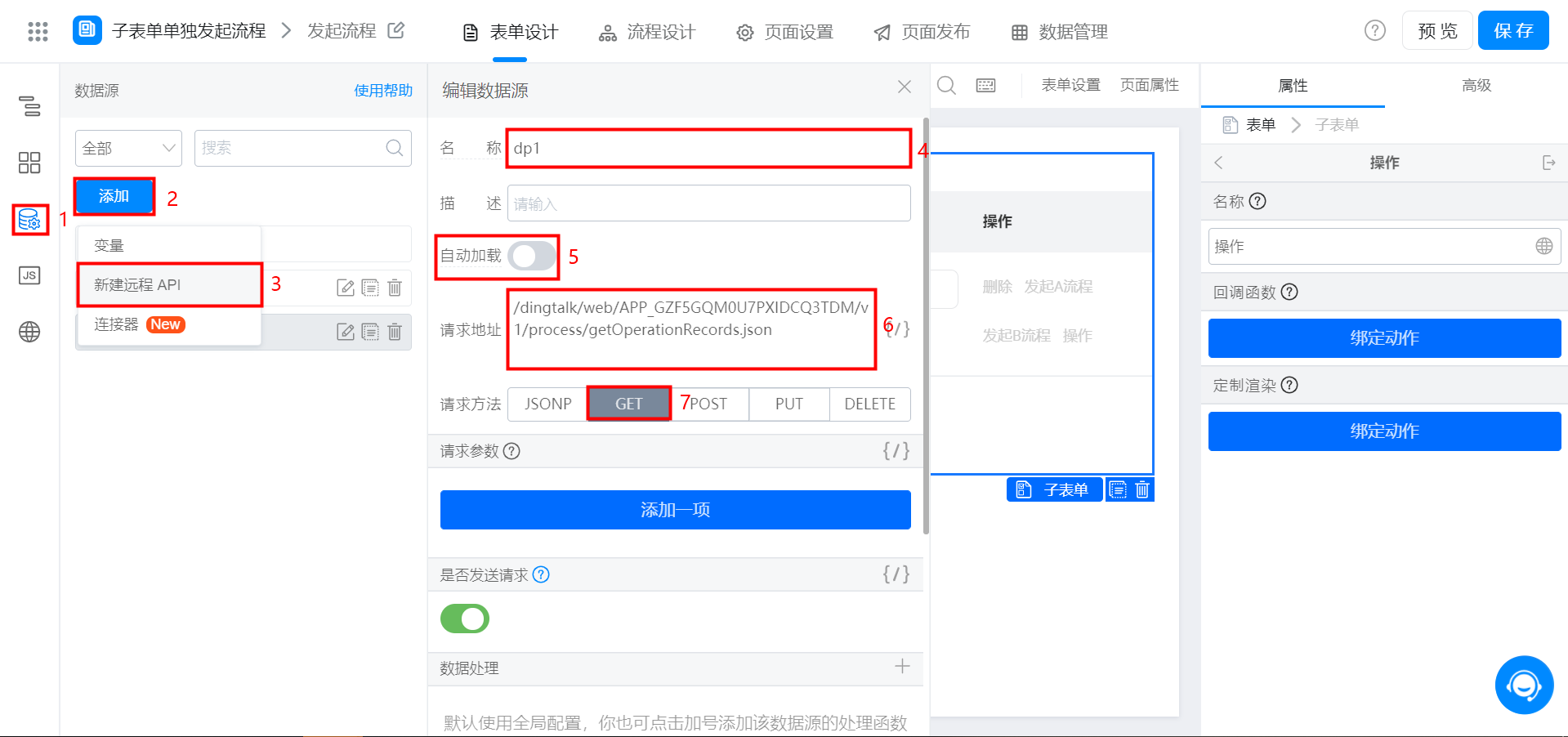Select POST request method
The height and width of the screenshot is (737, 1568).
click(x=708, y=404)
